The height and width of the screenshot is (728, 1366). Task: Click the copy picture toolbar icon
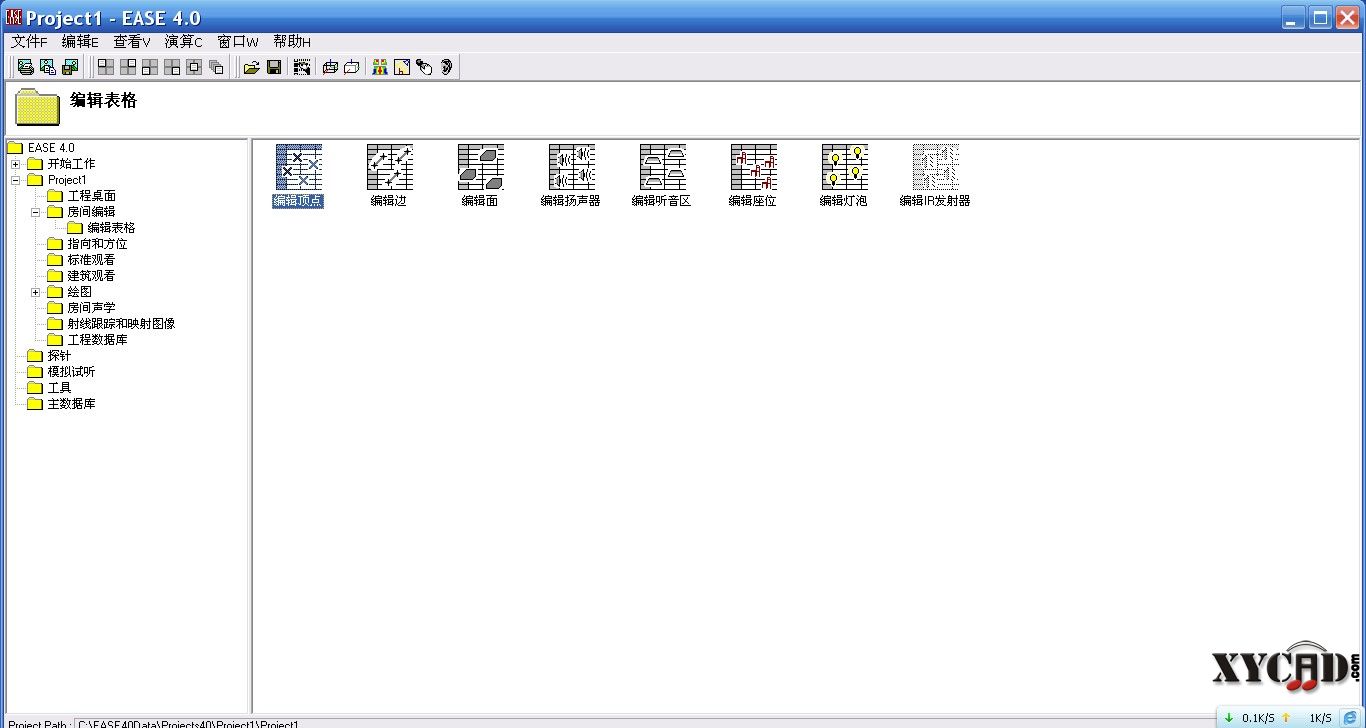(48, 67)
